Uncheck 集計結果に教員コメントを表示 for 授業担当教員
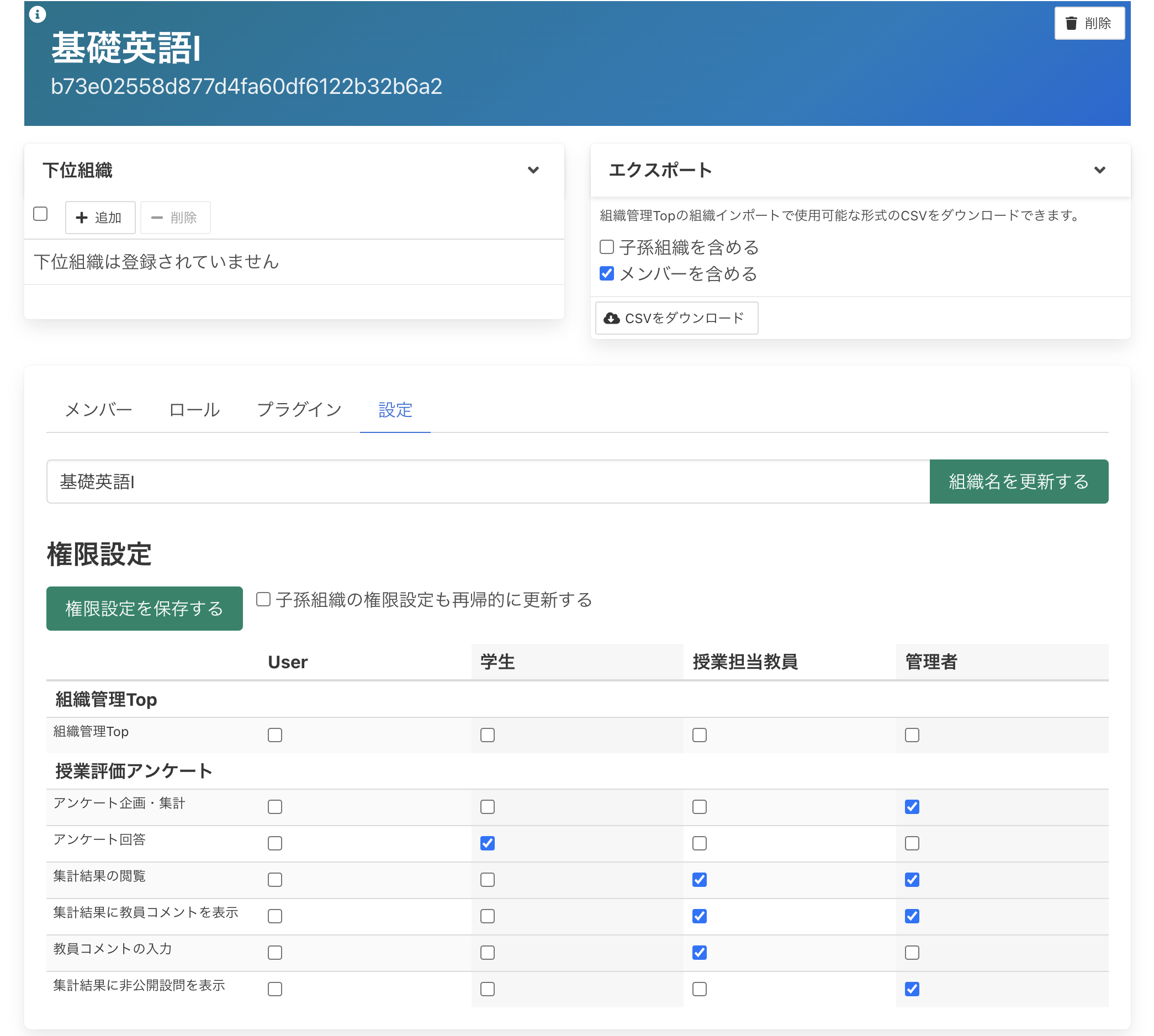The height and width of the screenshot is (1036, 1154). [x=700, y=916]
